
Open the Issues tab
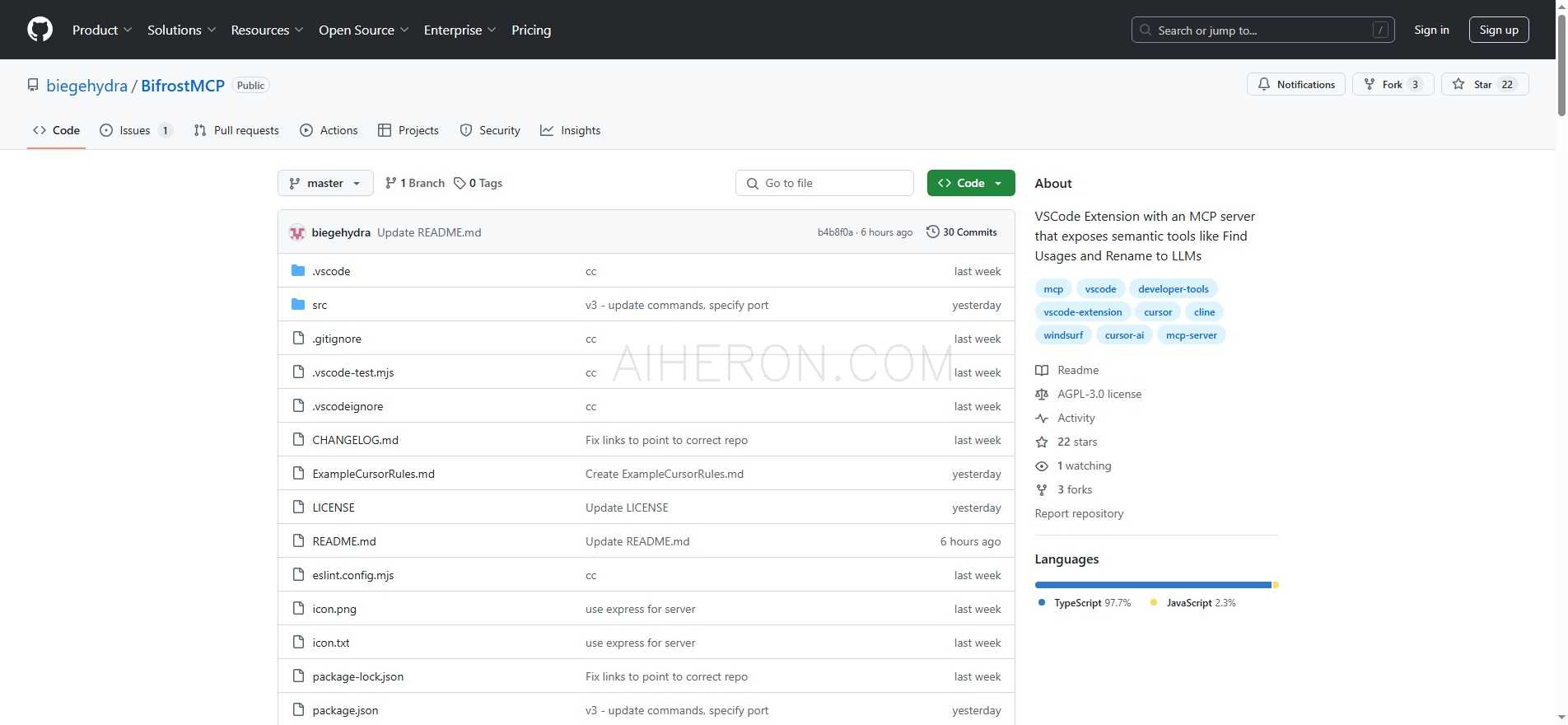[x=136, y=130]
